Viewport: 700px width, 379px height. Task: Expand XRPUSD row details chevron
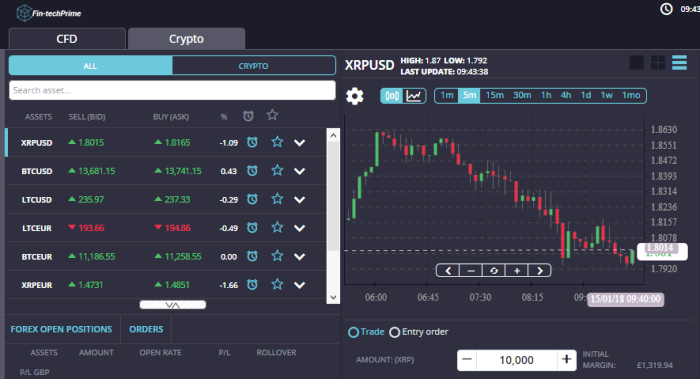coord(300,143)
